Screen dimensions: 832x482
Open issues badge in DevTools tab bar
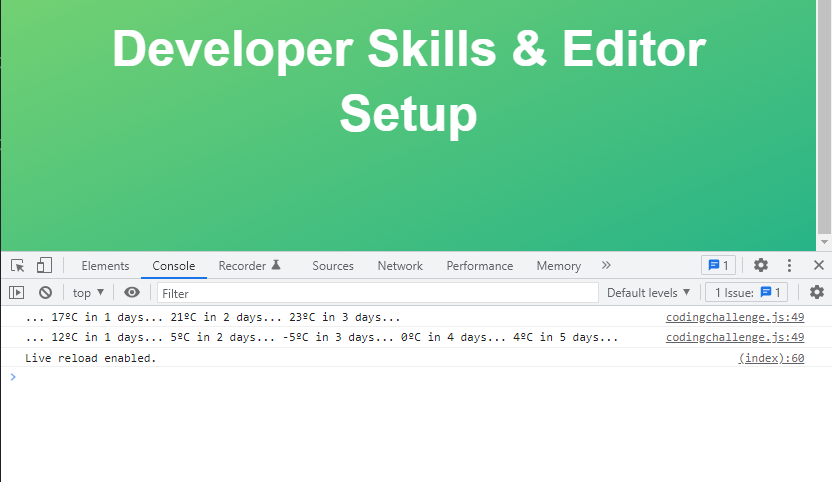point(718,265)
